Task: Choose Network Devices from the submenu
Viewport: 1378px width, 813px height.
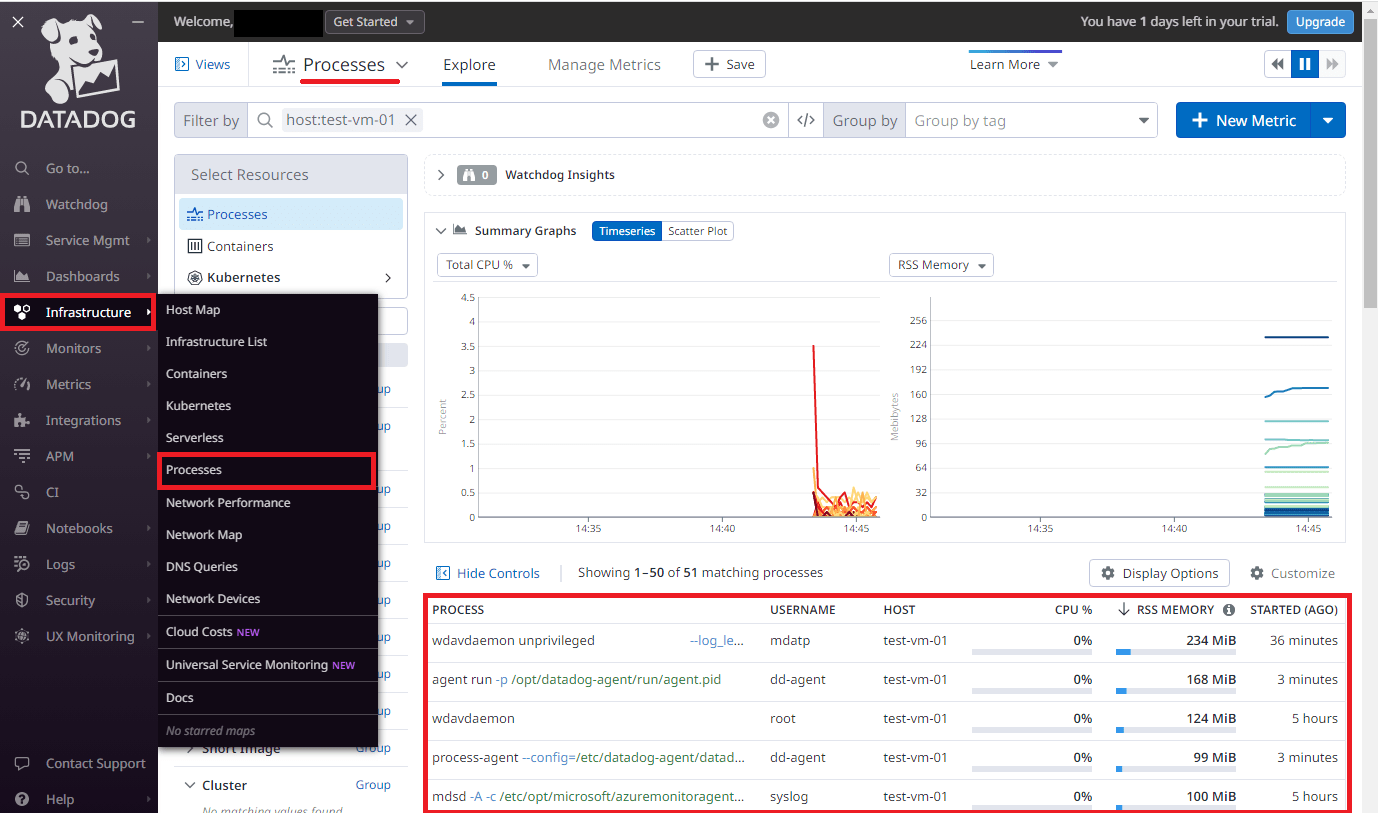Action: (213, 599)
